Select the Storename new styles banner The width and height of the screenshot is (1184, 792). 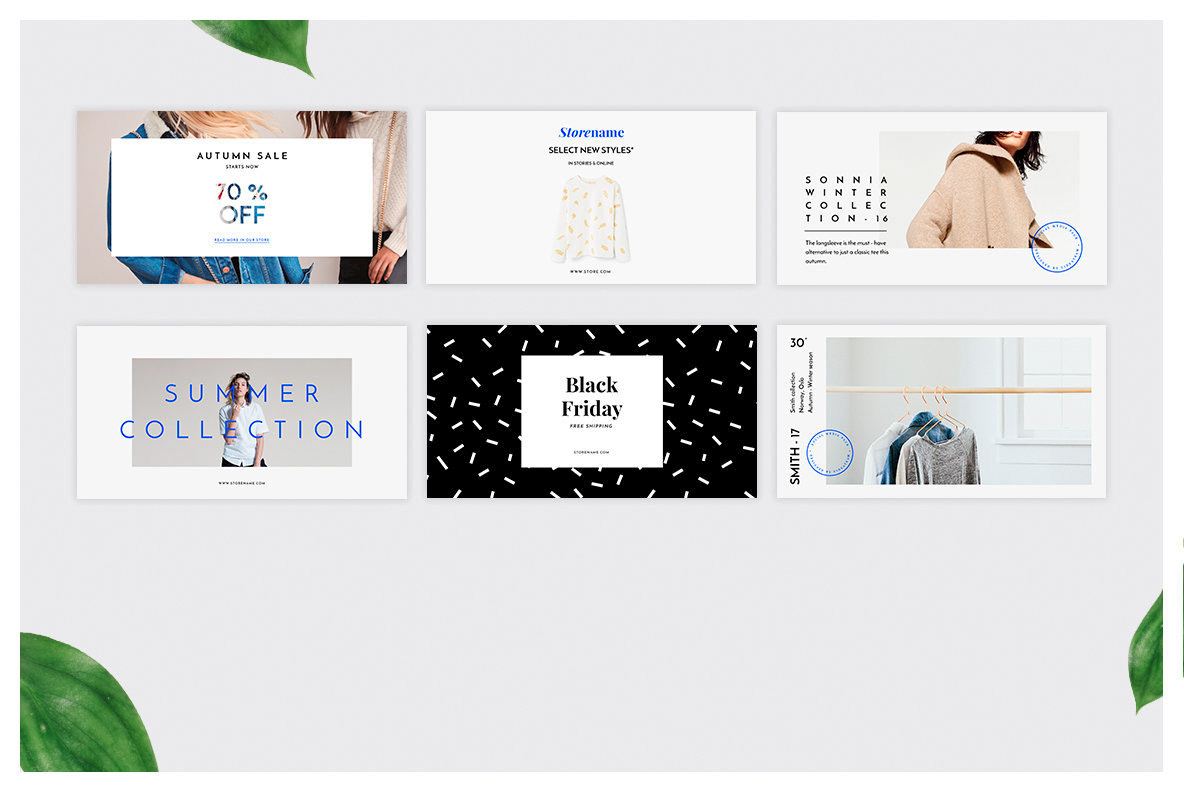tap(590, 198)
